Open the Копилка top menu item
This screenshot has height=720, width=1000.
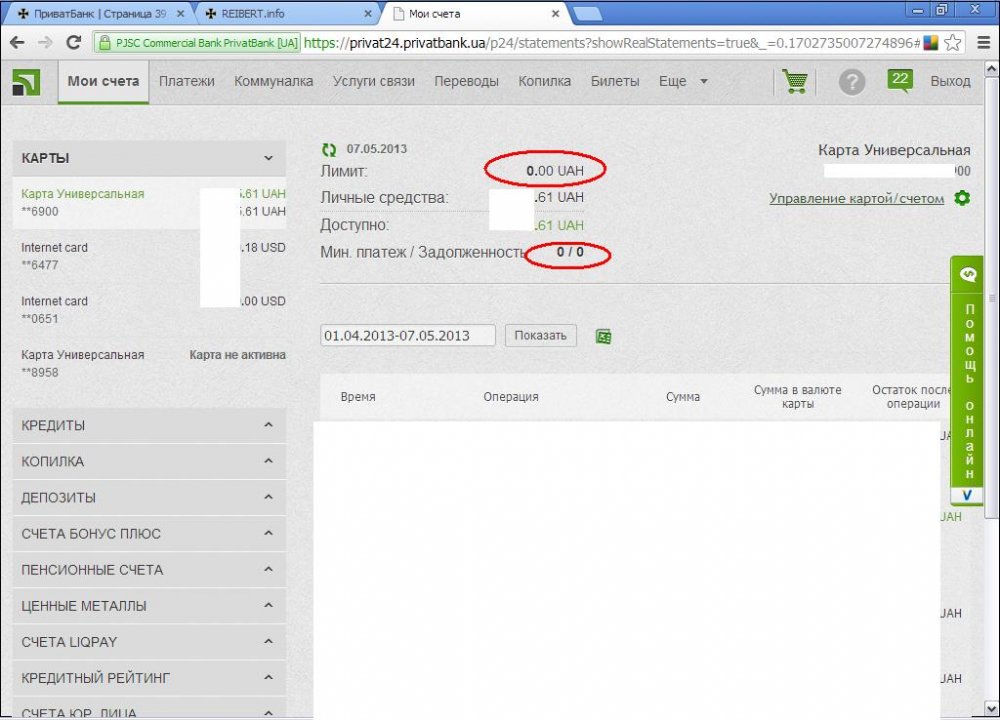(545, 82)
